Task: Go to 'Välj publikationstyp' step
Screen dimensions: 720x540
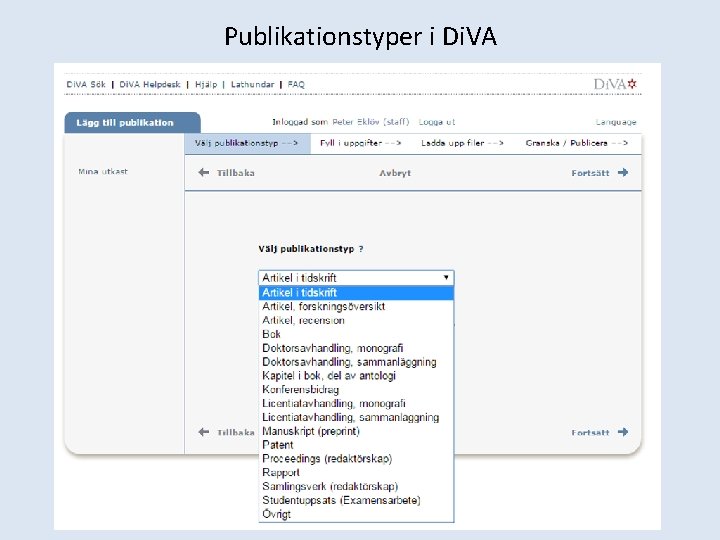Action: click(248, 143)
